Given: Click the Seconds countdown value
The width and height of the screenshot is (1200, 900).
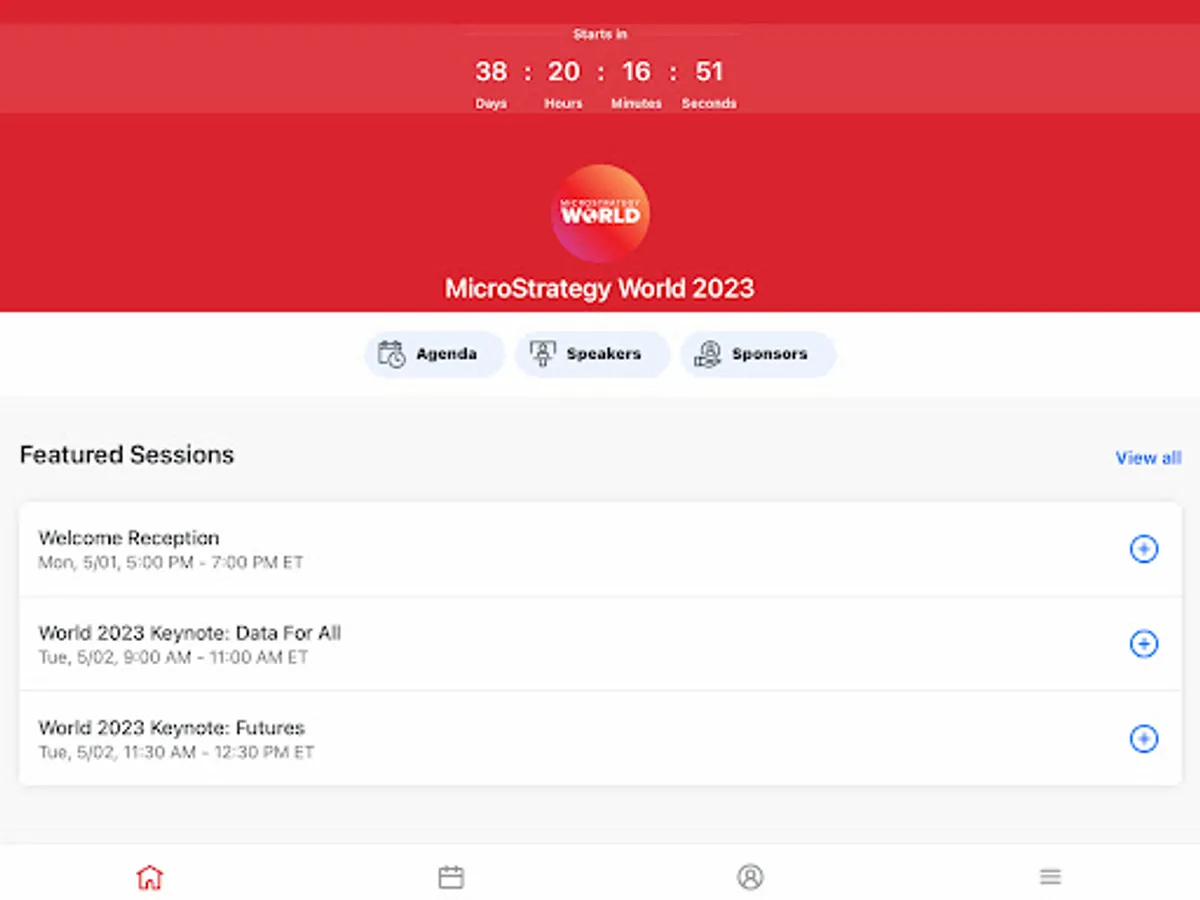Looking at the screenshot, I should click(x=709, y=72).
